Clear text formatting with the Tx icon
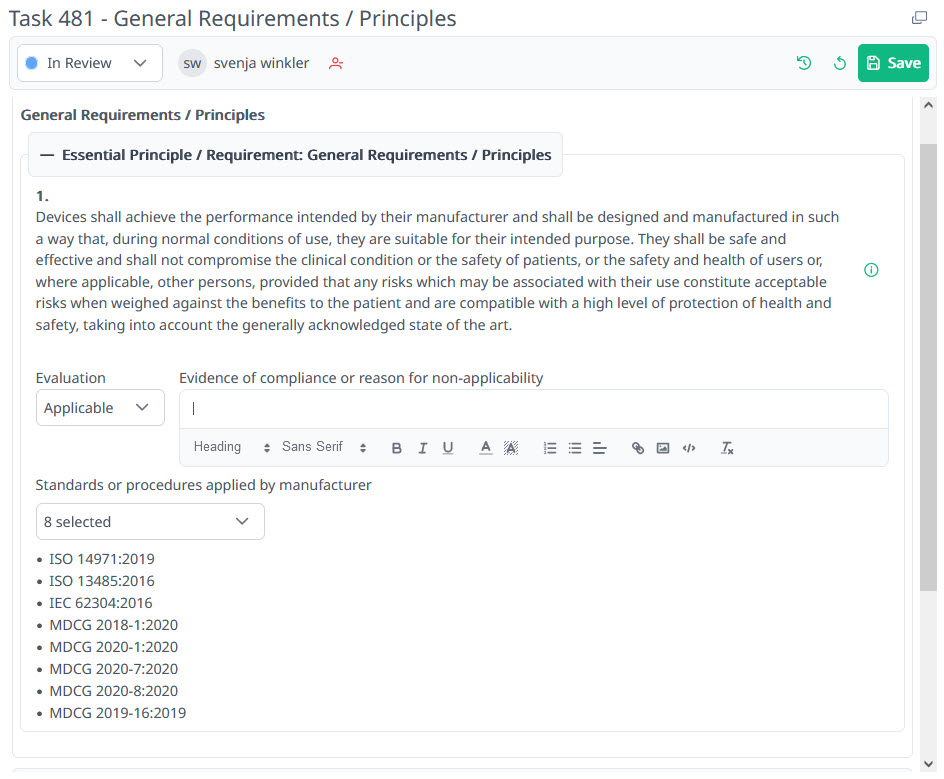 click(727, 448)
